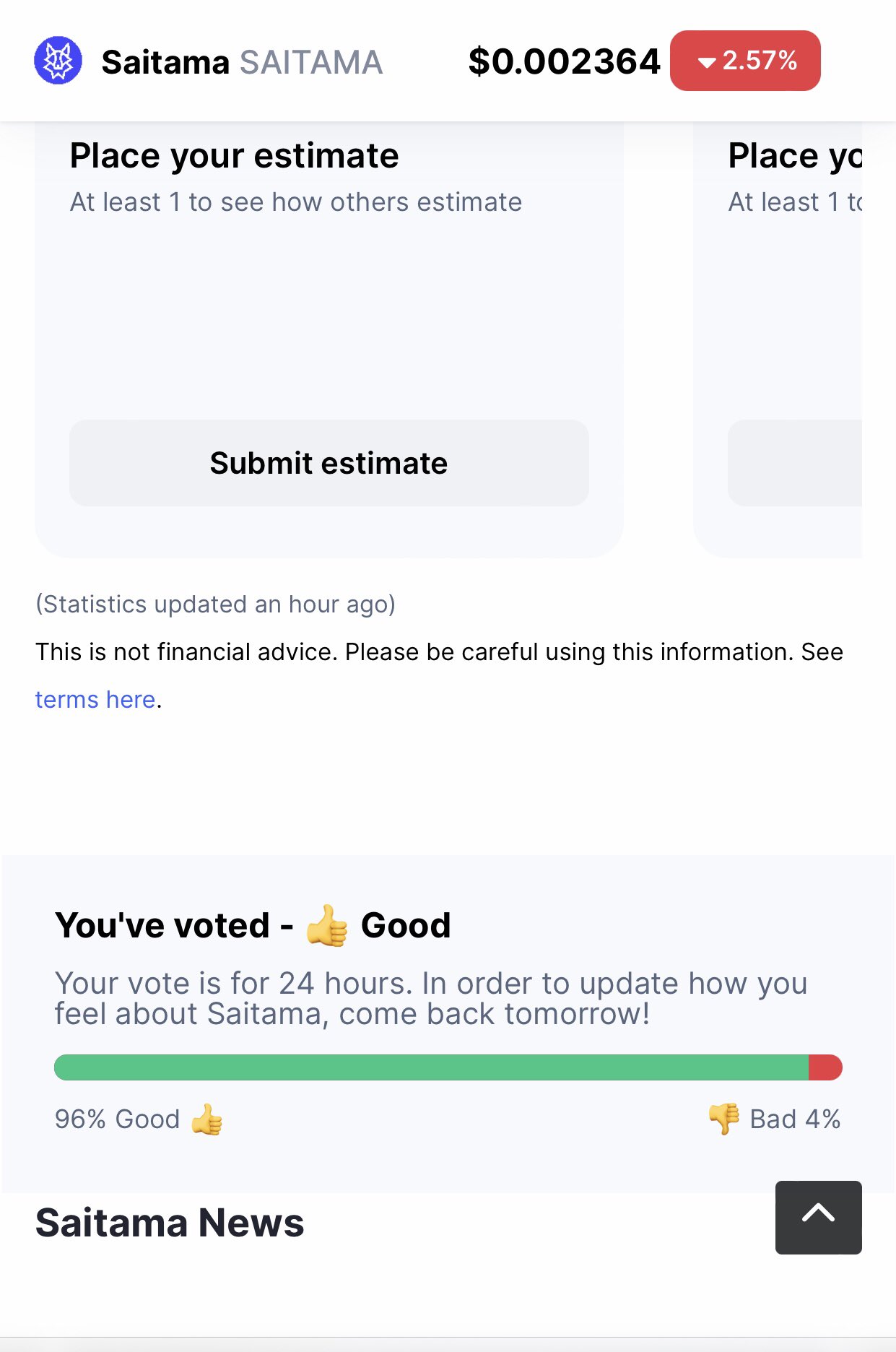Click the thumbs up emoji beside Good heading

tap(326, 925)
